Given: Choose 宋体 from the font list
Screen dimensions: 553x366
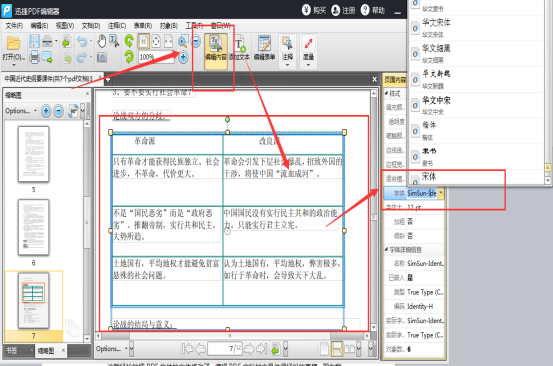Looking at the screenshot, I should [477, 177].
